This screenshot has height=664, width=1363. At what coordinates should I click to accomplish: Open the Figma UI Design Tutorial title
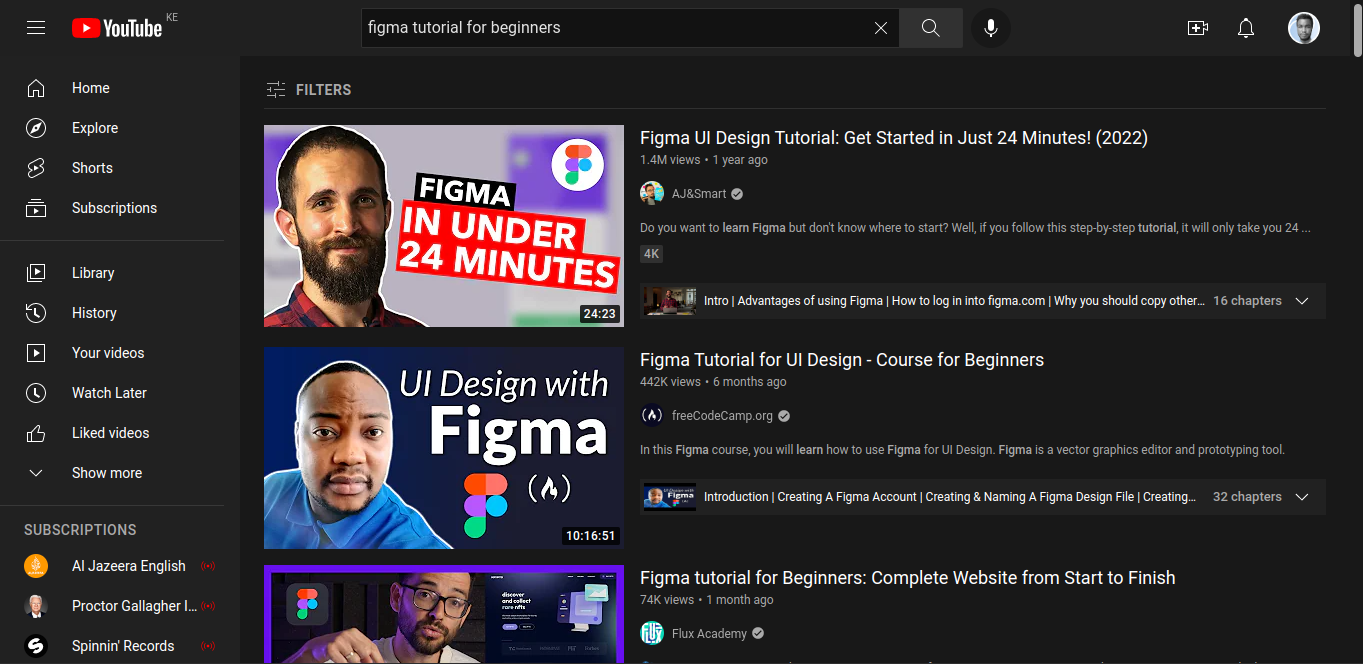894,138
